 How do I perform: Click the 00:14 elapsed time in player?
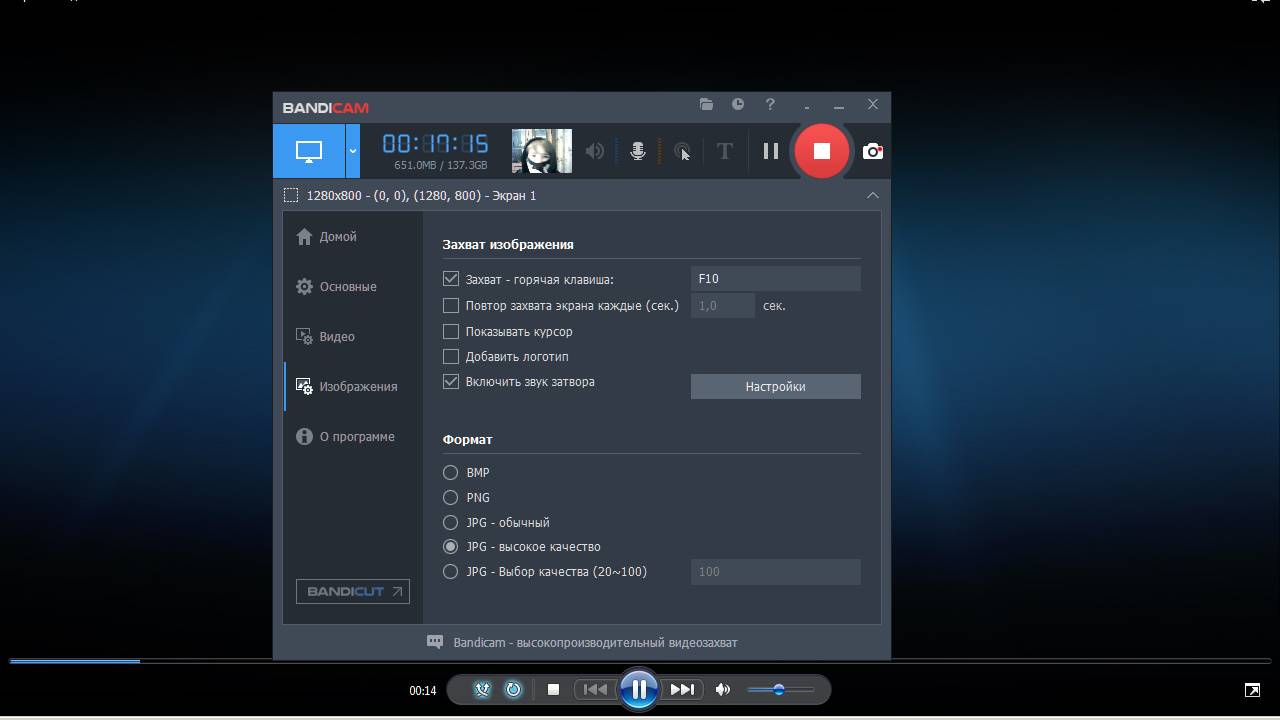tap(423, 690)
